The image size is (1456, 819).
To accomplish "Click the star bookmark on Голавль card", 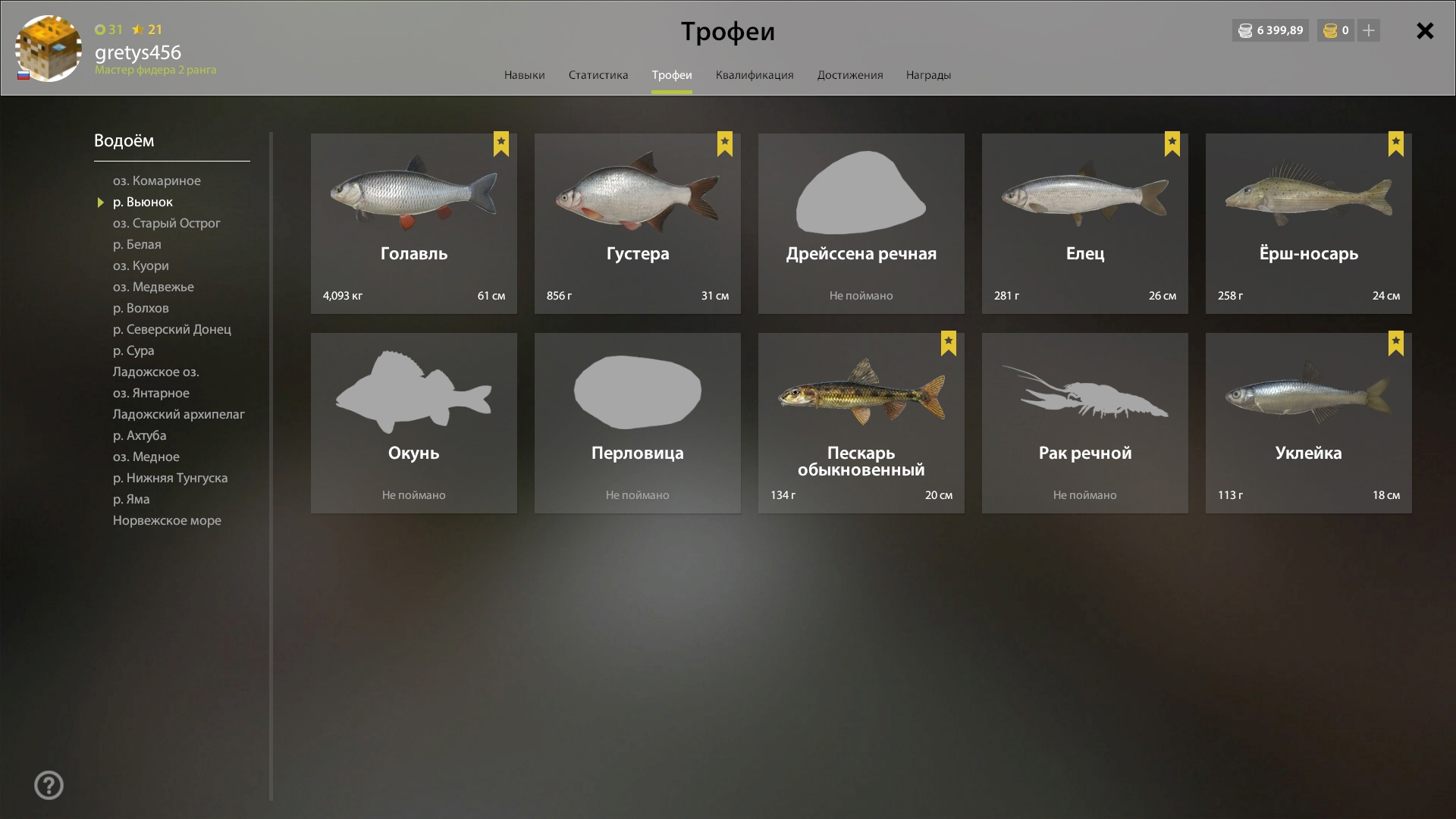I will (501, 143).
